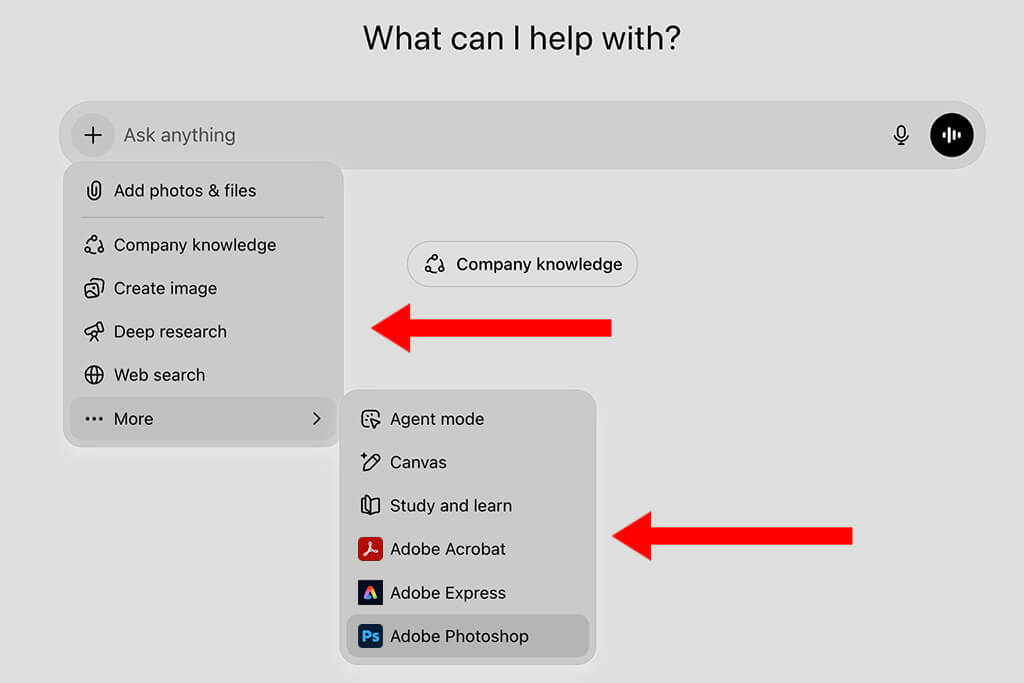Choose the Study and learn label
Viewport: 1024px width, 683px height.
tap(451, 505)
